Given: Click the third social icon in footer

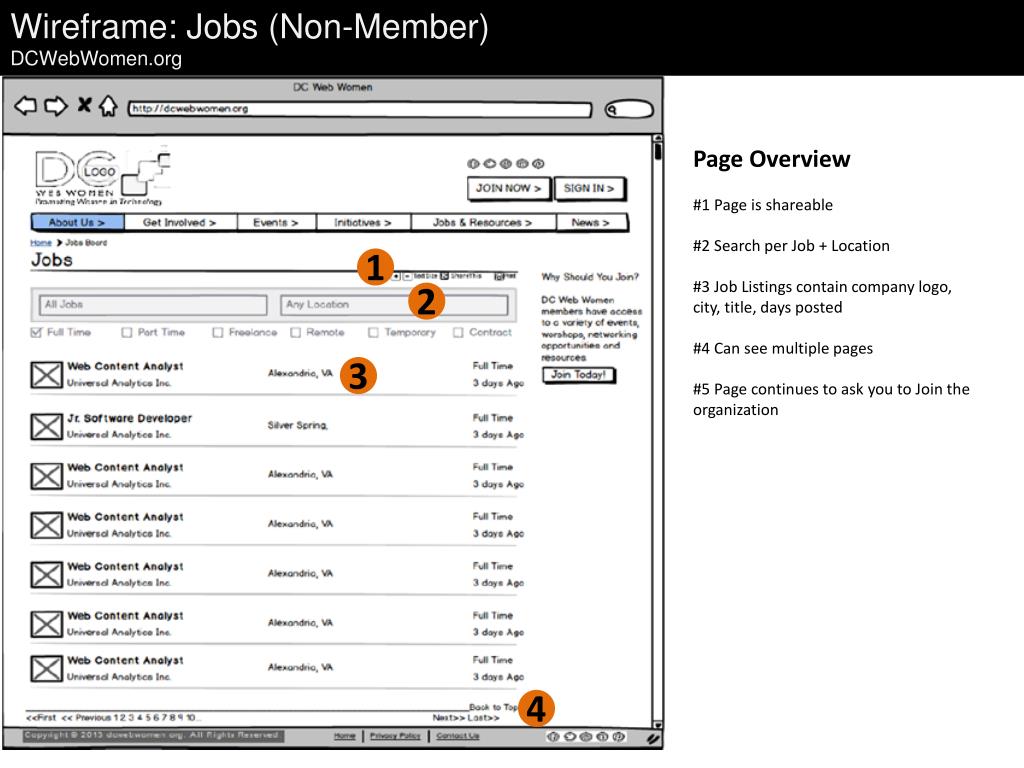Looking at the screenshot, I should 586,737.
